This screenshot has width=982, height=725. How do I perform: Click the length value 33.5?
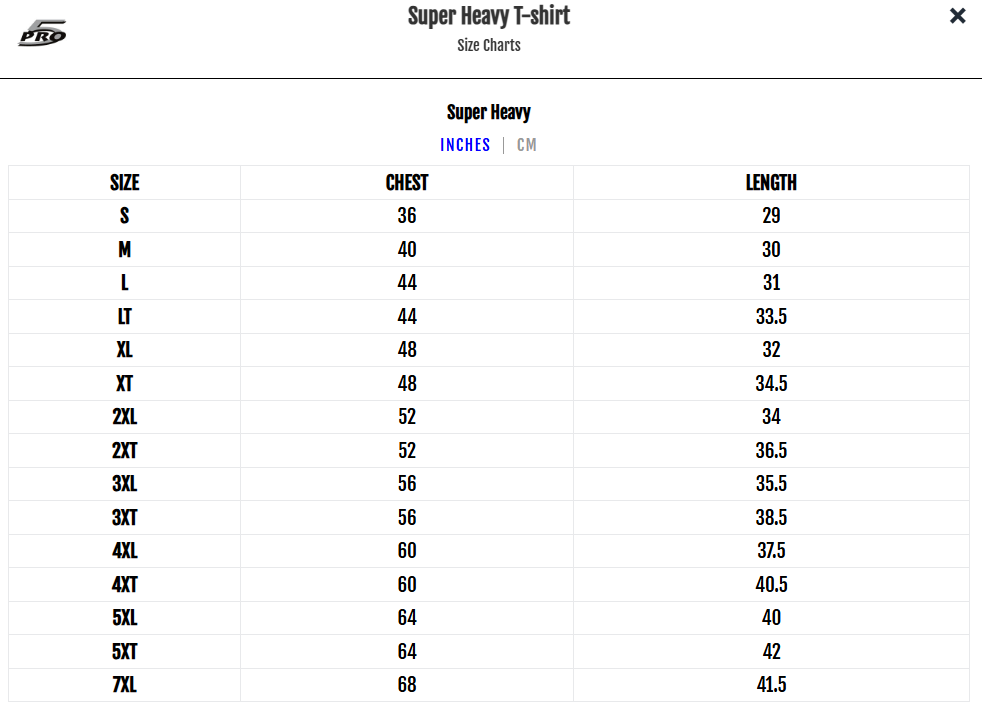click(x=771, y=316)
